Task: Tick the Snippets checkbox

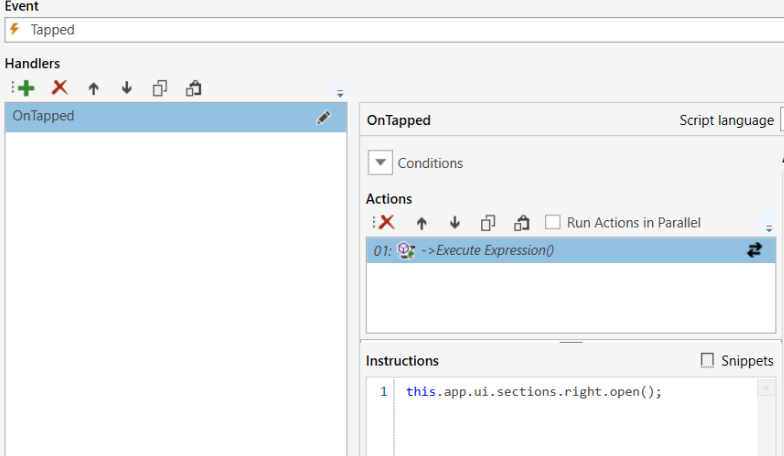Action: tap(708, 360)
